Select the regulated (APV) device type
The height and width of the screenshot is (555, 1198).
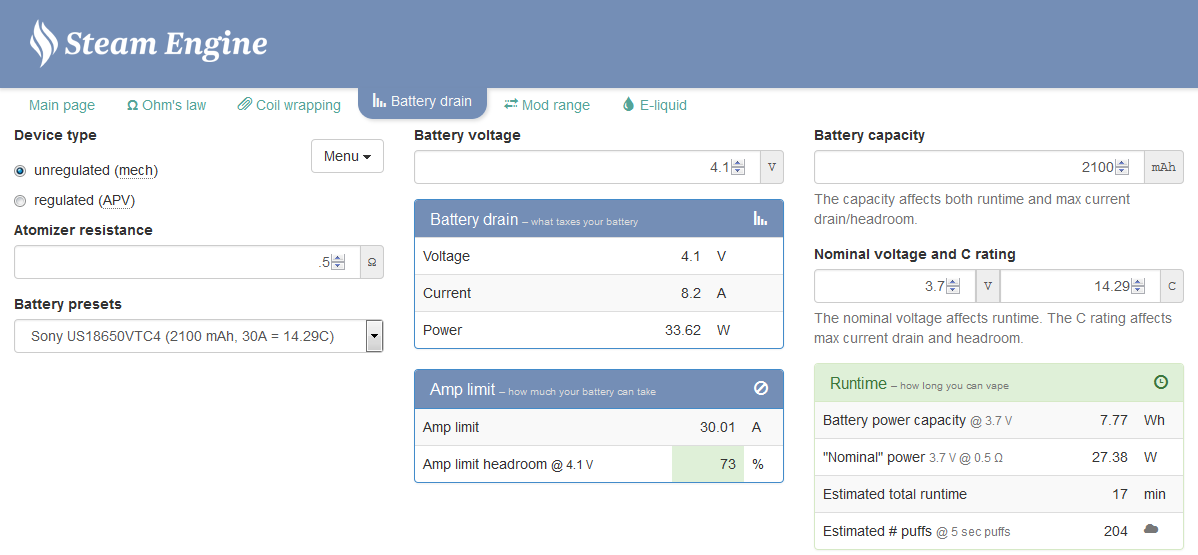[20, 201]
